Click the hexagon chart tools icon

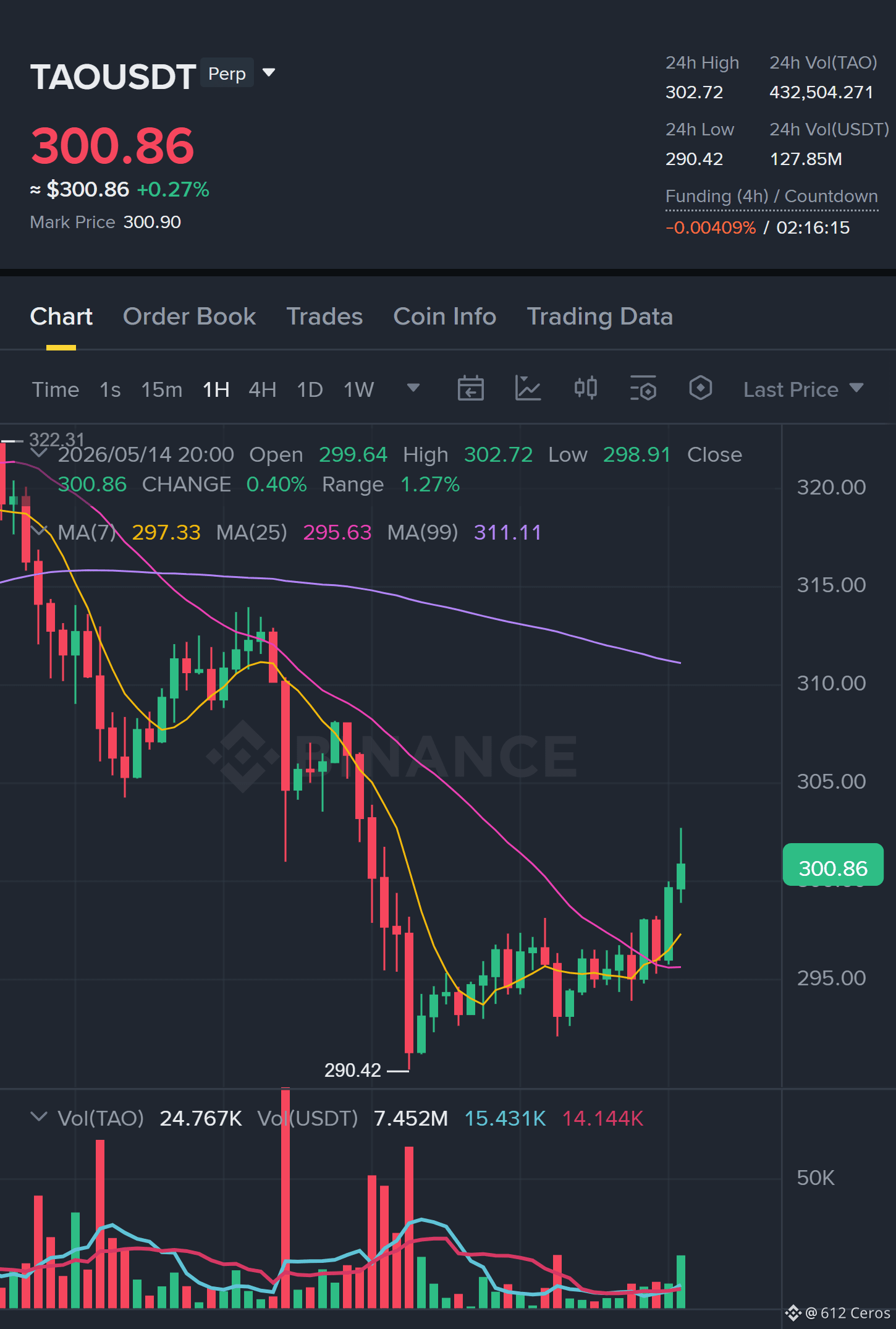pos(700,389)
